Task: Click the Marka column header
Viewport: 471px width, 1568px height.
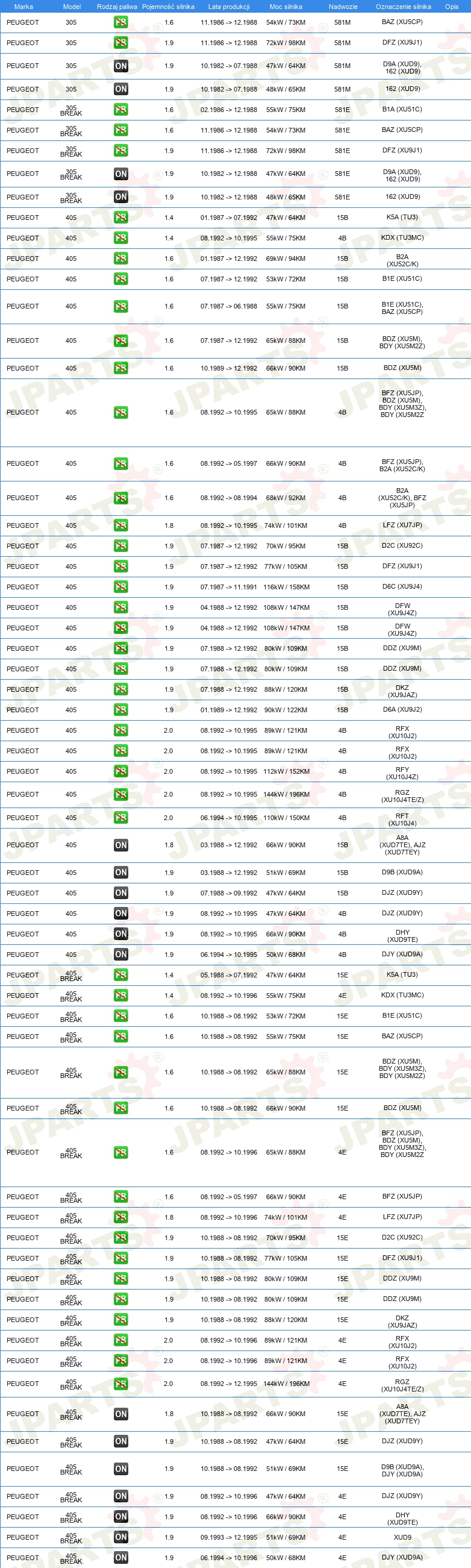Action: pyautogui.click(x=23, y=7)
